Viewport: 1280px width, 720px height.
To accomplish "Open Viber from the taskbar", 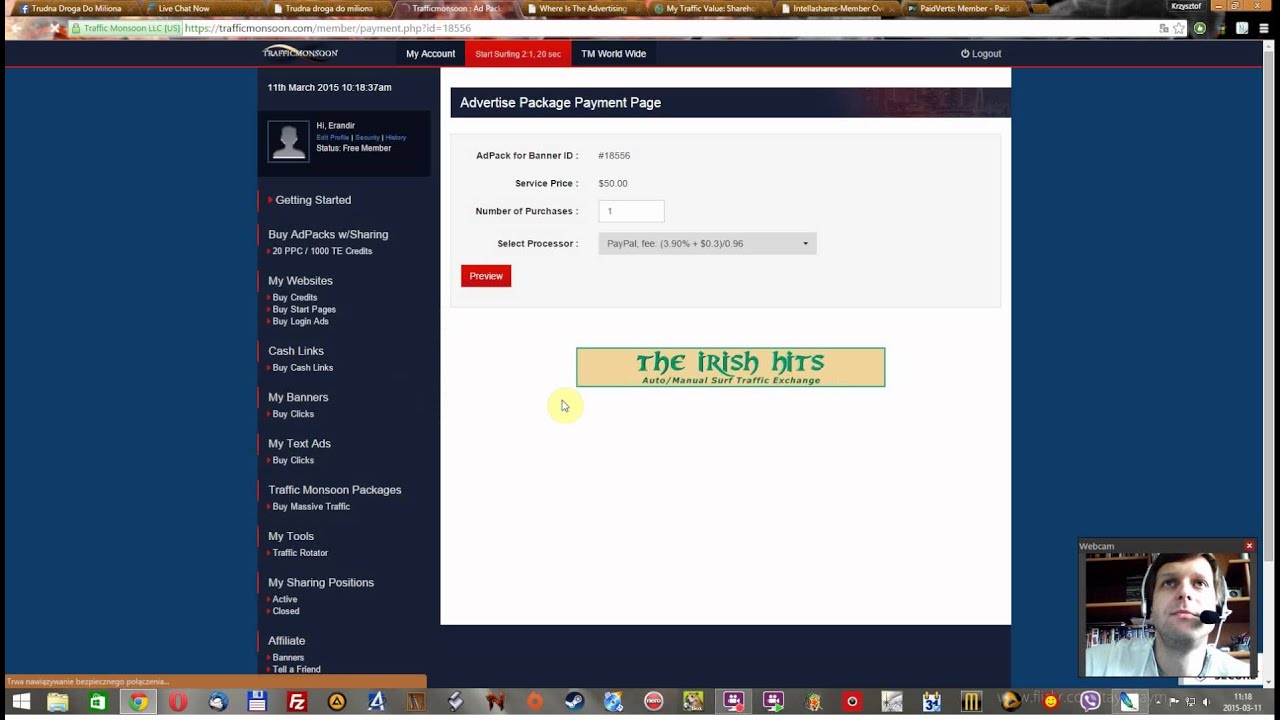I will pos(1090,702).
